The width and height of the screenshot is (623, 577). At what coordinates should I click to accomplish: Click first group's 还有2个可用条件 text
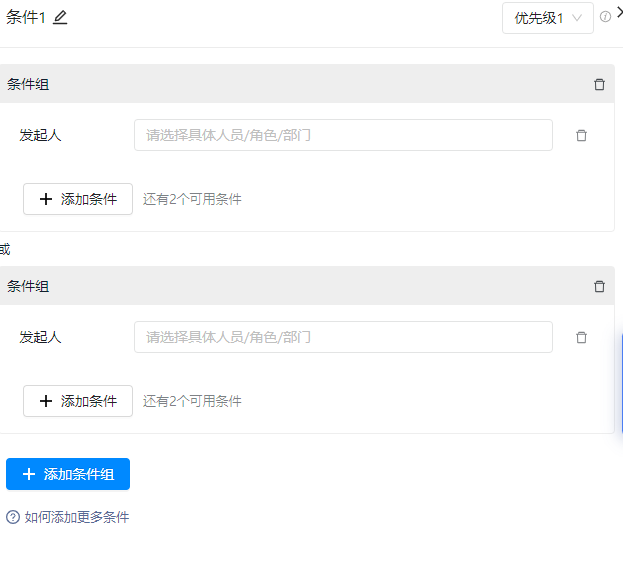pyautogui.click(x=192, y=199)
